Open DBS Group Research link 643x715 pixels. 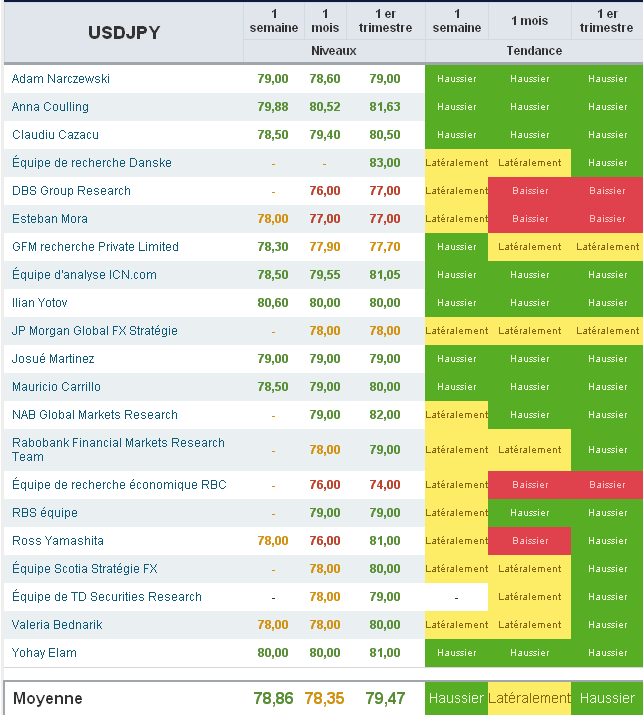[x=71, y=191]
